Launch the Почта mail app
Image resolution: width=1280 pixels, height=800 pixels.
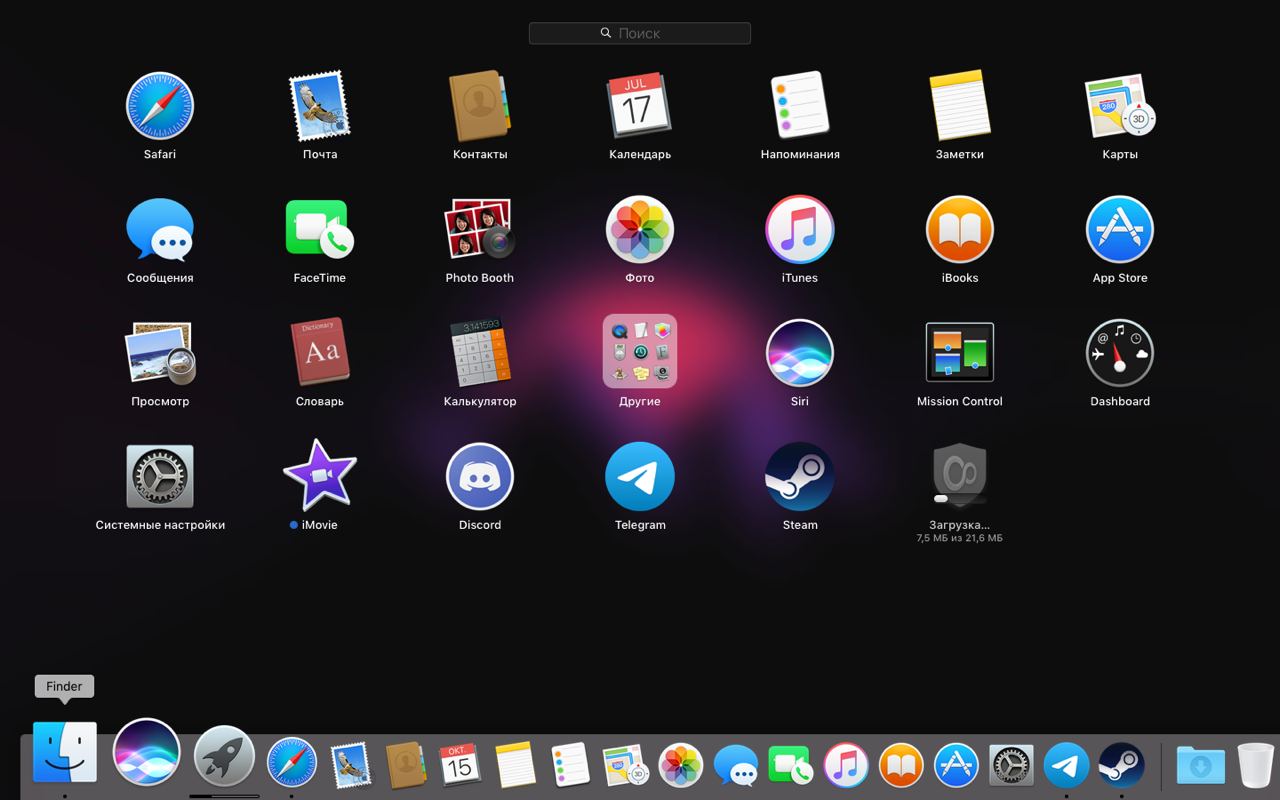pyautogui.click(x=320, y=105)
